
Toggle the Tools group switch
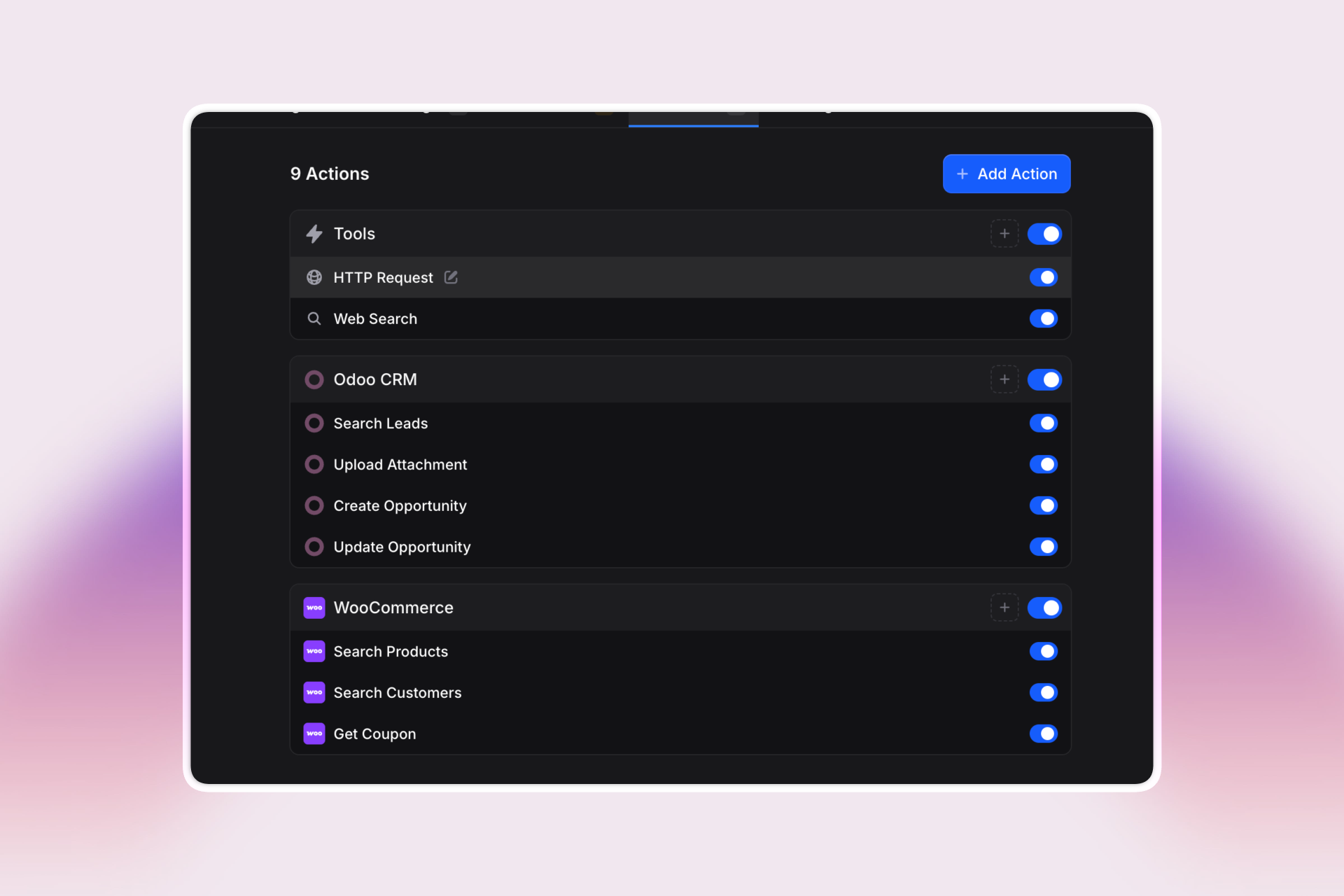point(1044,234)
